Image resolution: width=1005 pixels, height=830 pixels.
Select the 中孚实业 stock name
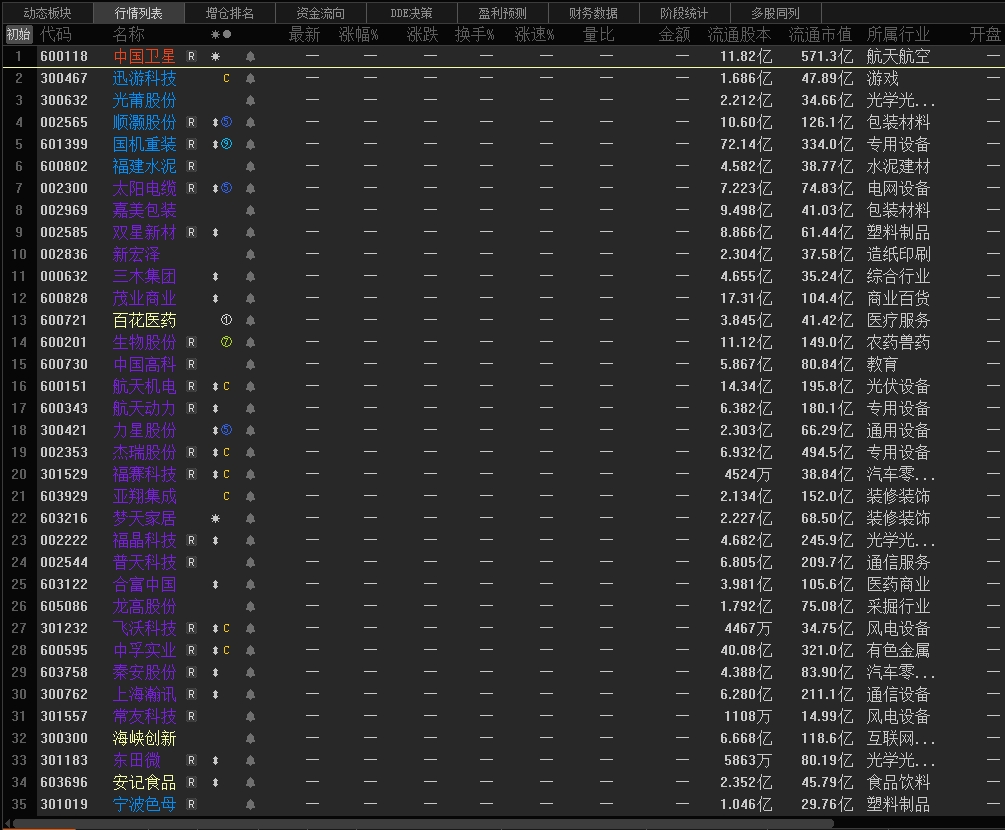tap(144, 650)
